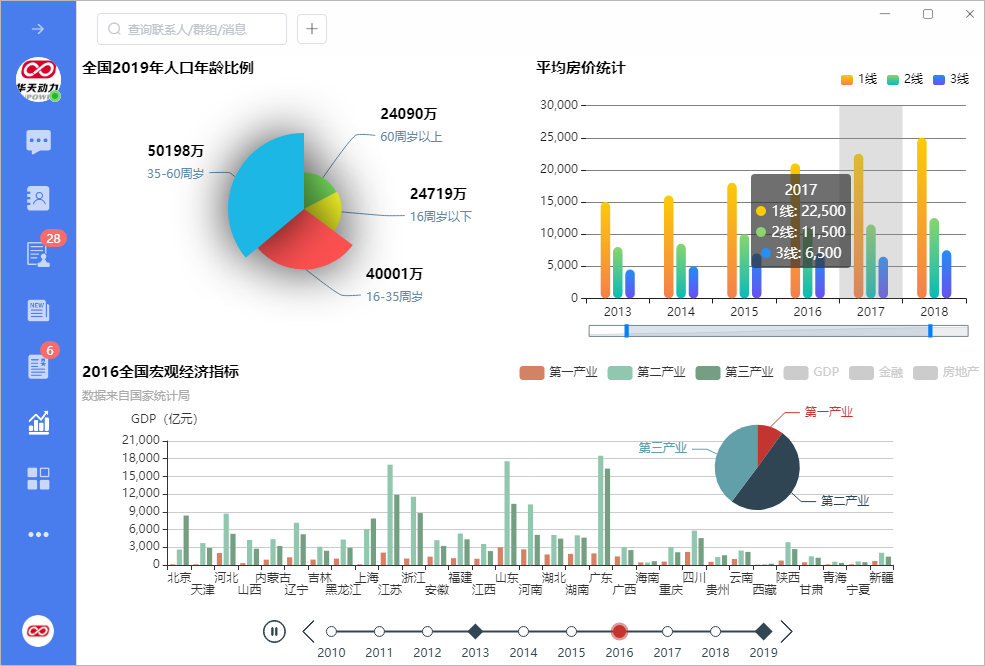This screenshot has width=985, height=666.
Task: Expand sidebar with top arrow
Action: pos(38,29)
